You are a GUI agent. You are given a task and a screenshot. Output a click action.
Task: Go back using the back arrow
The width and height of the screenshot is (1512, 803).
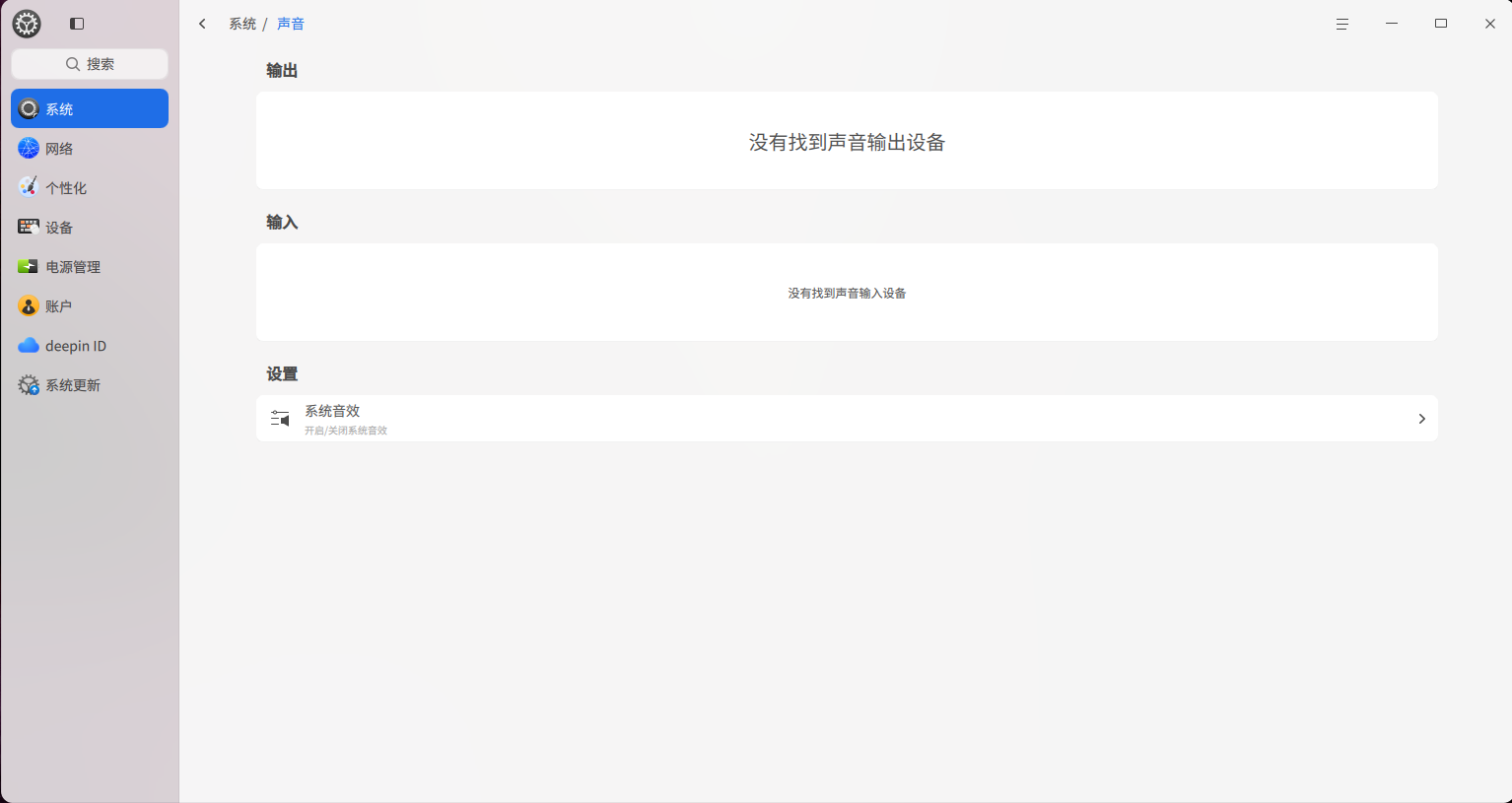pos(202,23)
